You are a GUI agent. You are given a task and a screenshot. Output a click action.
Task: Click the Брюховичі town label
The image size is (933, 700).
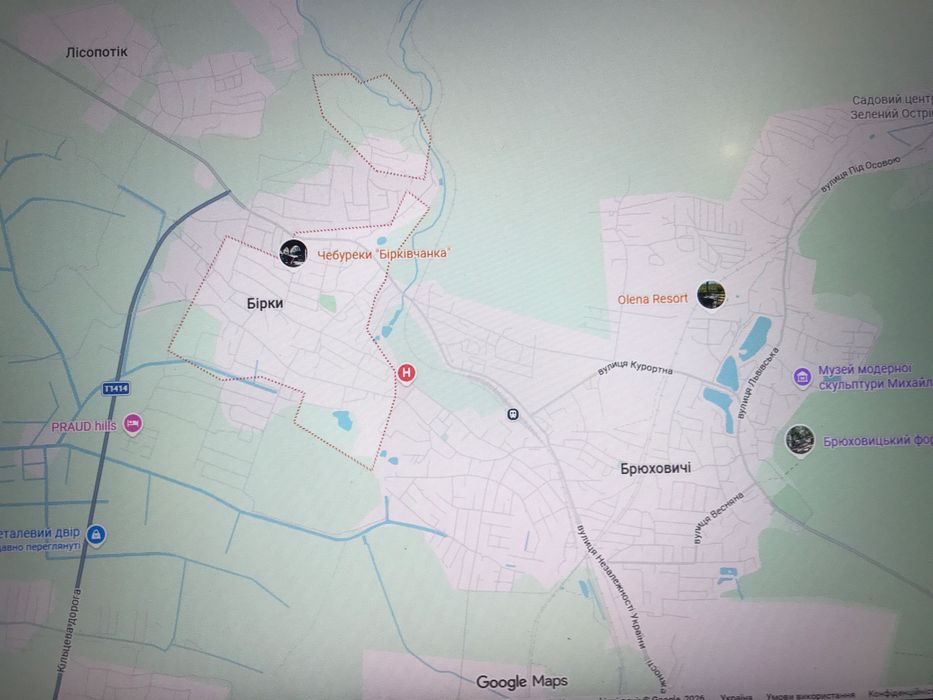click(656, 468)
